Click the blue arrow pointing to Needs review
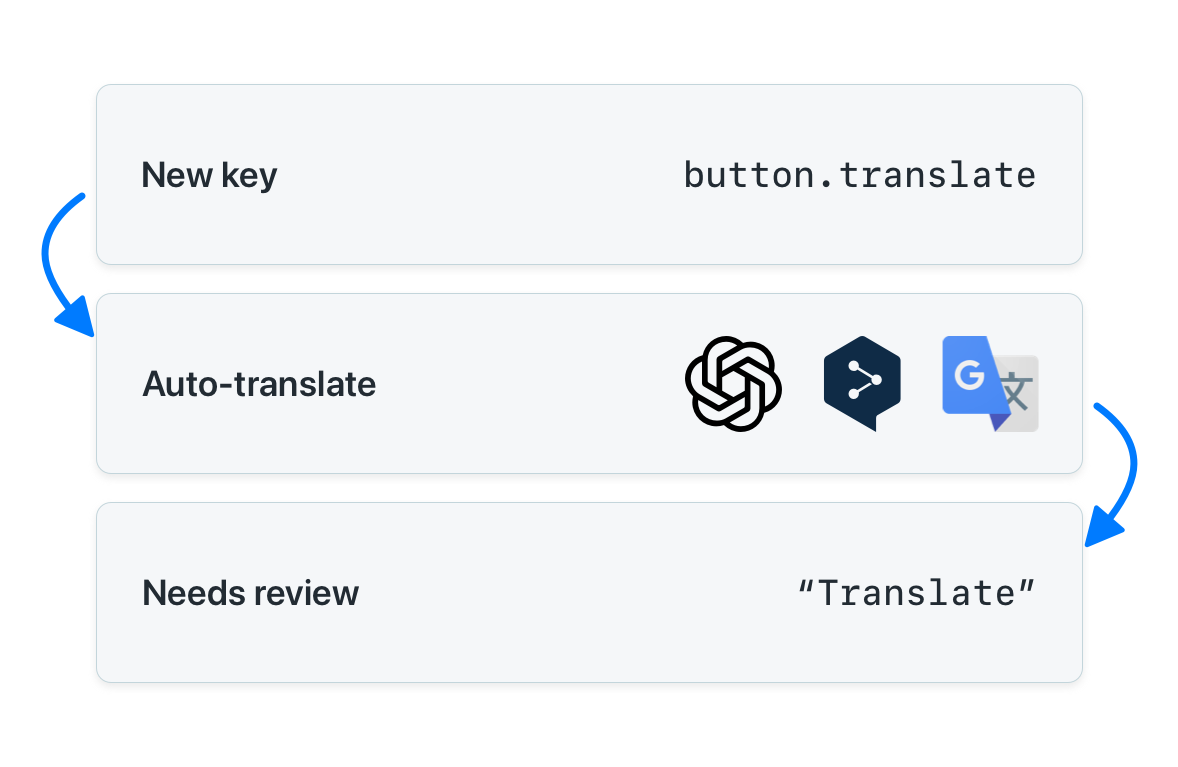The height and width of the screenshot is (767, 1178). 1111,474
